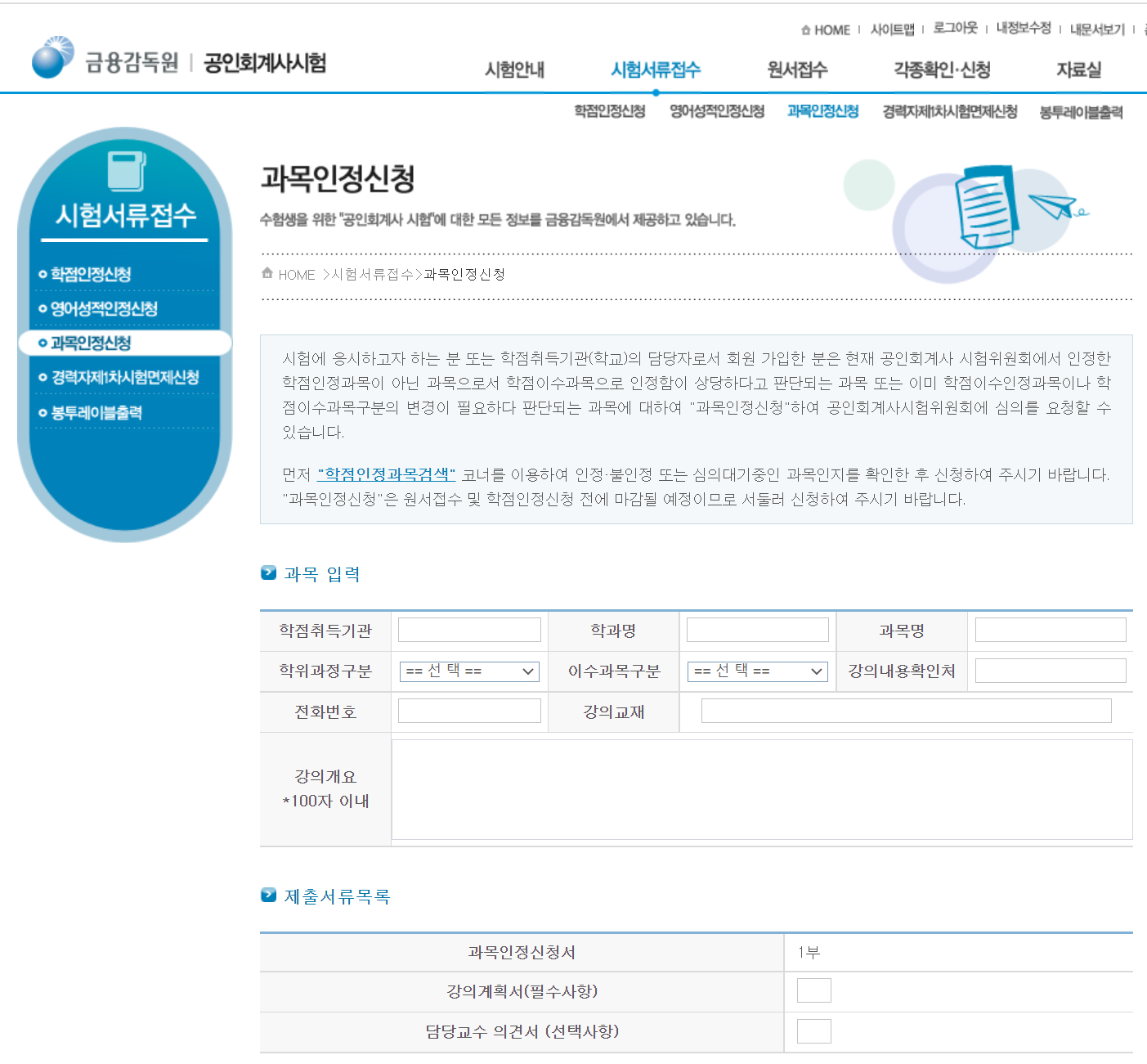Open the 내문서보기 link

[1097, 30]
